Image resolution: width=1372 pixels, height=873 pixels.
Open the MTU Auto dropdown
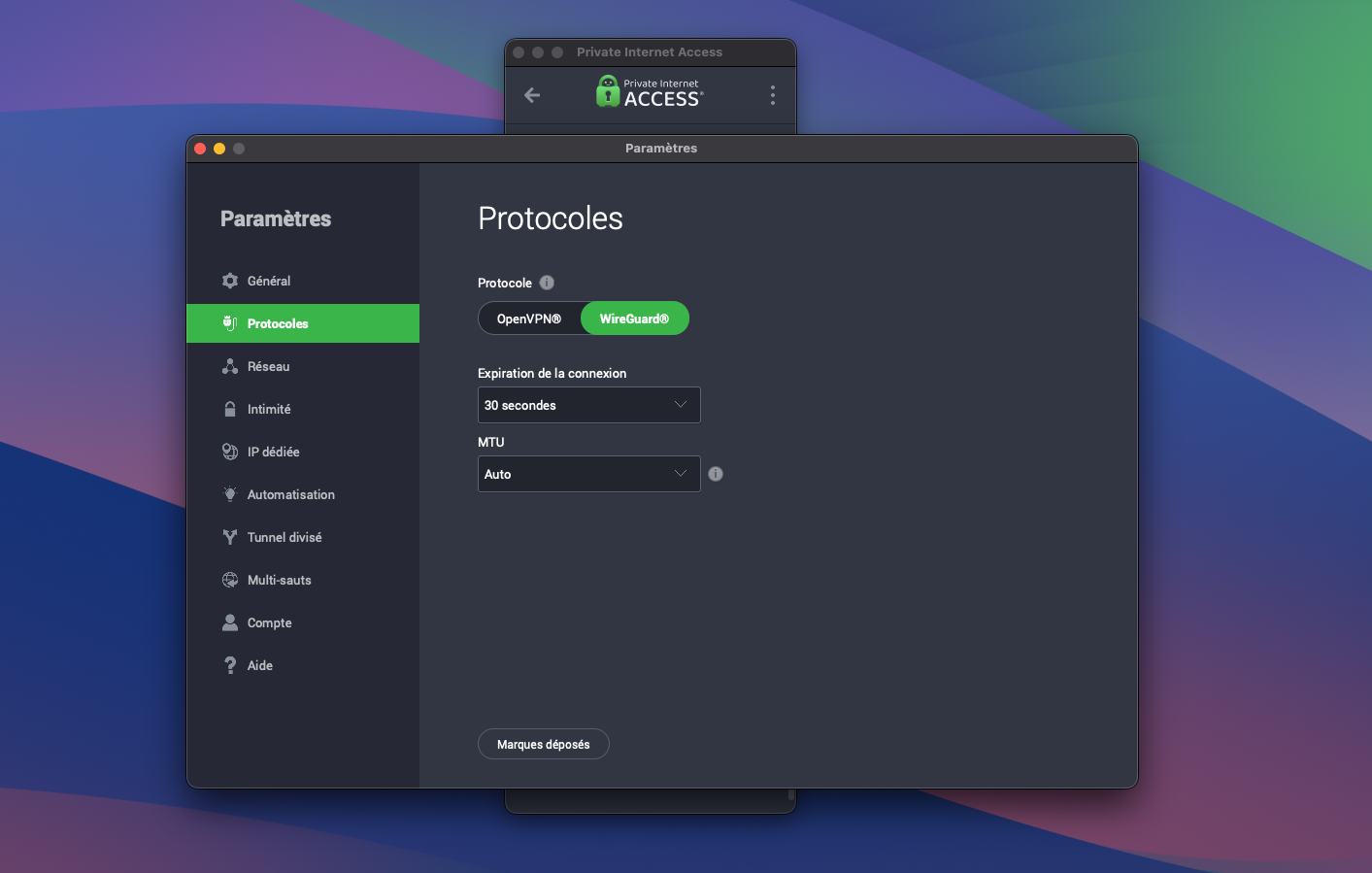point(588,474)
